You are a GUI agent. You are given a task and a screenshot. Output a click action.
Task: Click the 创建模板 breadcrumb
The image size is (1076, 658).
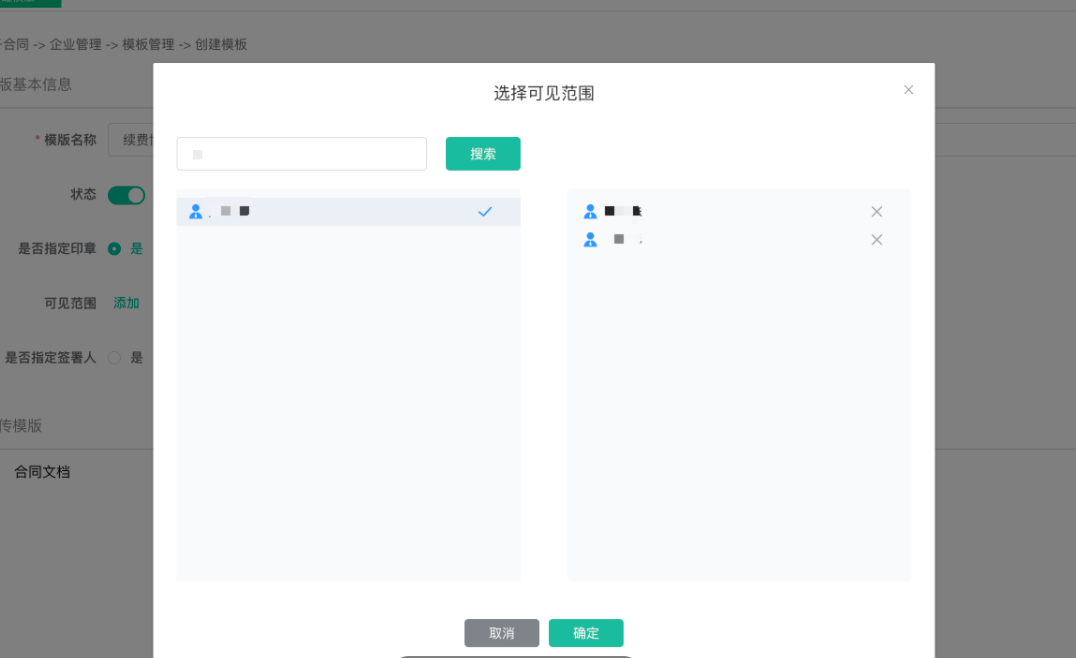tap(221, 44)
